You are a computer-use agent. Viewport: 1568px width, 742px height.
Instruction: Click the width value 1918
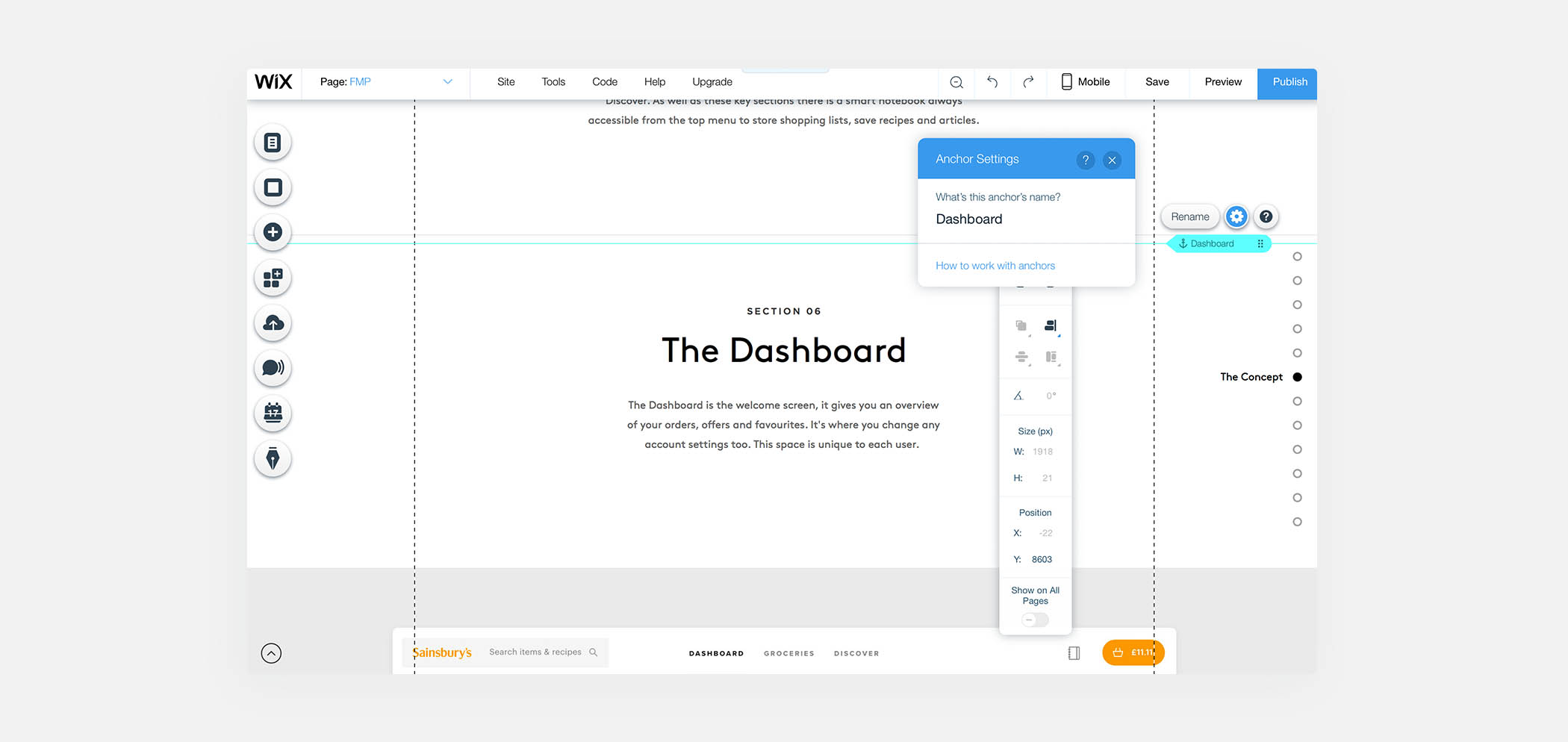click(x=1042, y=452)
